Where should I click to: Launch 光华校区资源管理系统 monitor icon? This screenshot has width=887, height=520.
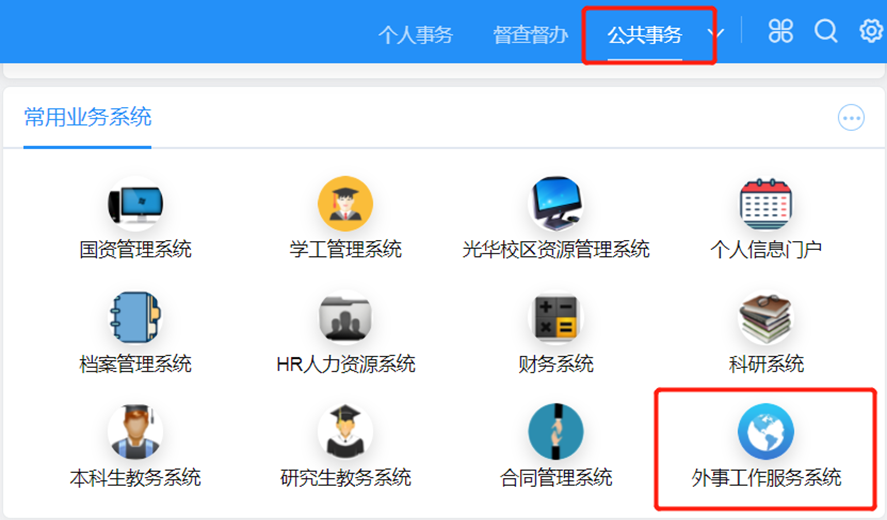[555, 204]
